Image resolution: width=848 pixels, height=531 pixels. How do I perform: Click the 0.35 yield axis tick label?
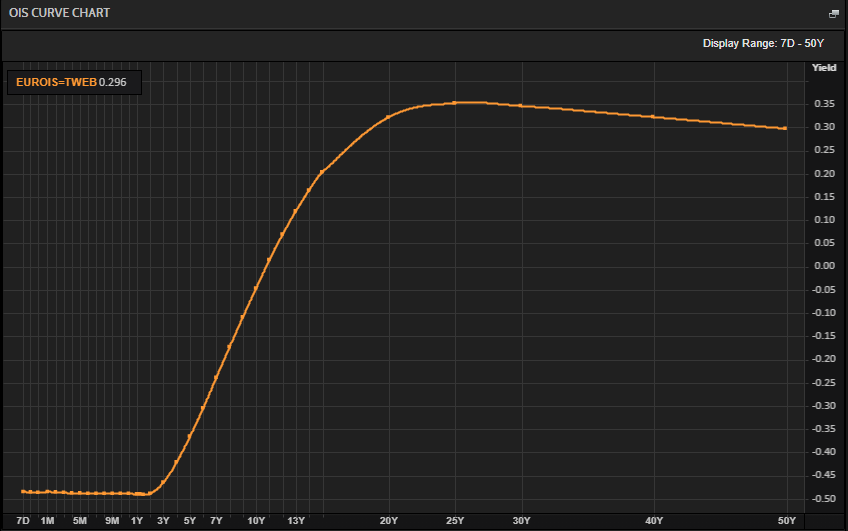click(x=824, y=104)
